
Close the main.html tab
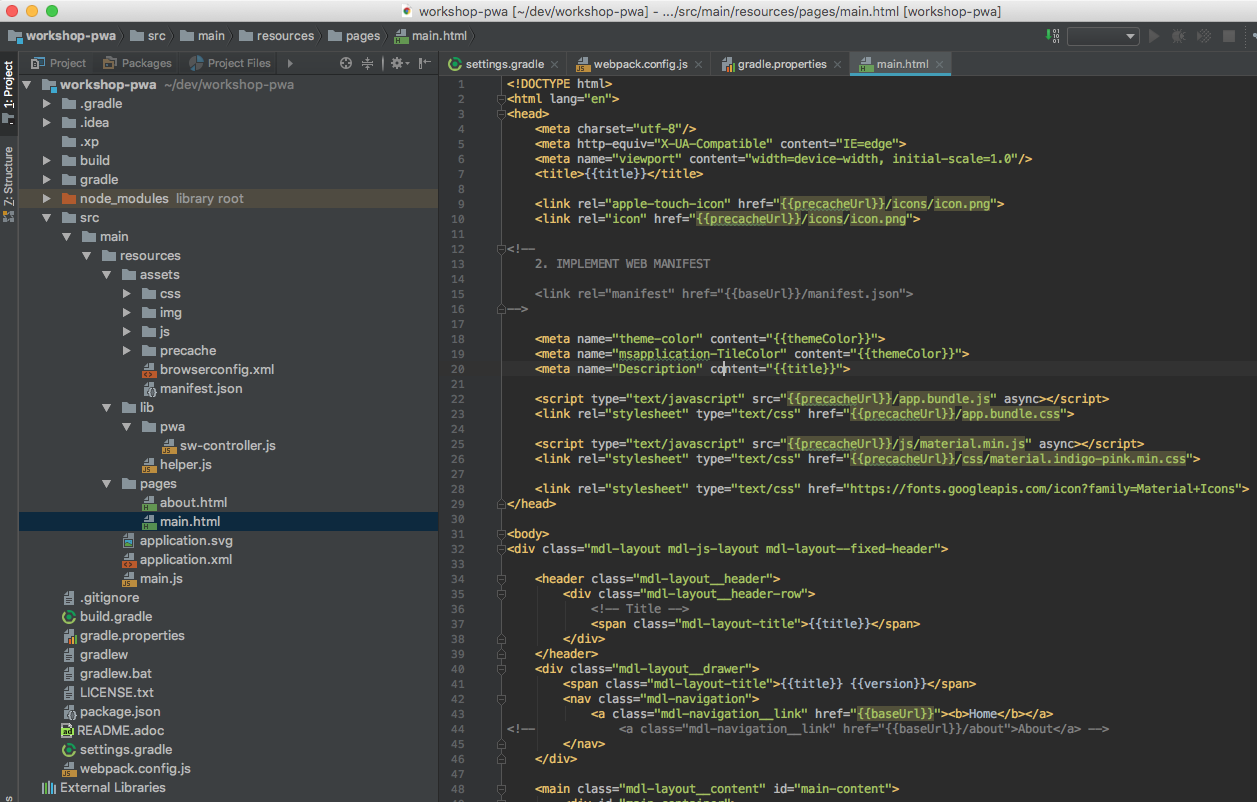click(940, 64)
